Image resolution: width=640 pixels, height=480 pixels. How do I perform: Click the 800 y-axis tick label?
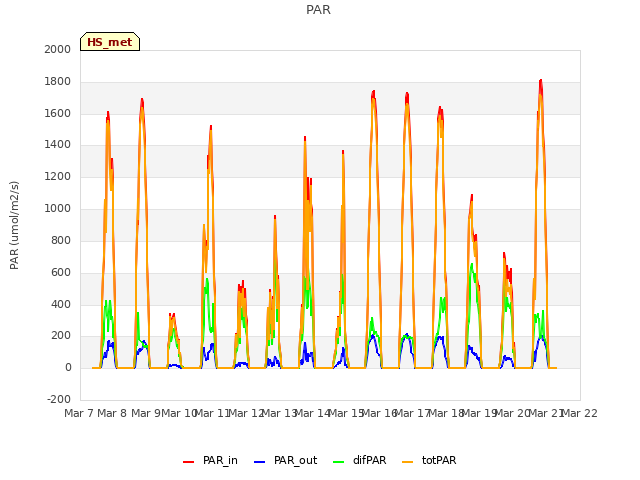click(61, 240)
